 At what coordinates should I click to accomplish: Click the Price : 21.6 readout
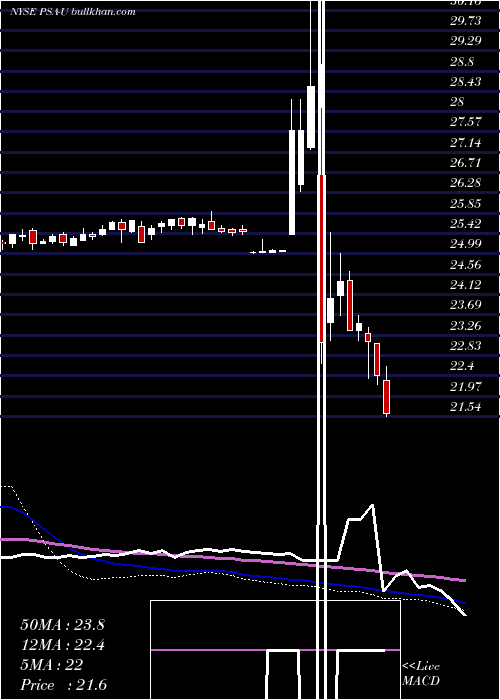click(63, 685)
